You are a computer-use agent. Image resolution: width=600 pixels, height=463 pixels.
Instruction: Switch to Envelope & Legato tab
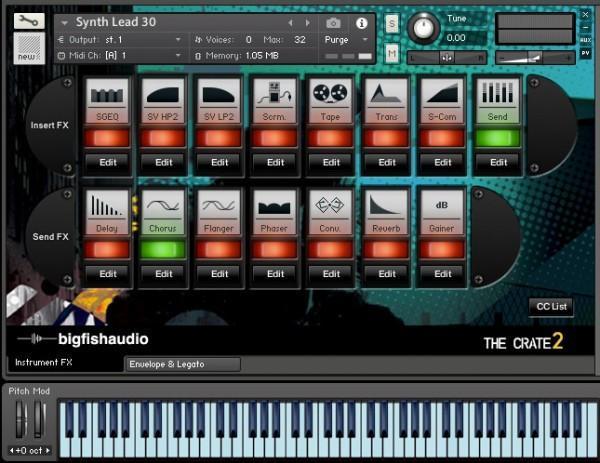(182, 364)
